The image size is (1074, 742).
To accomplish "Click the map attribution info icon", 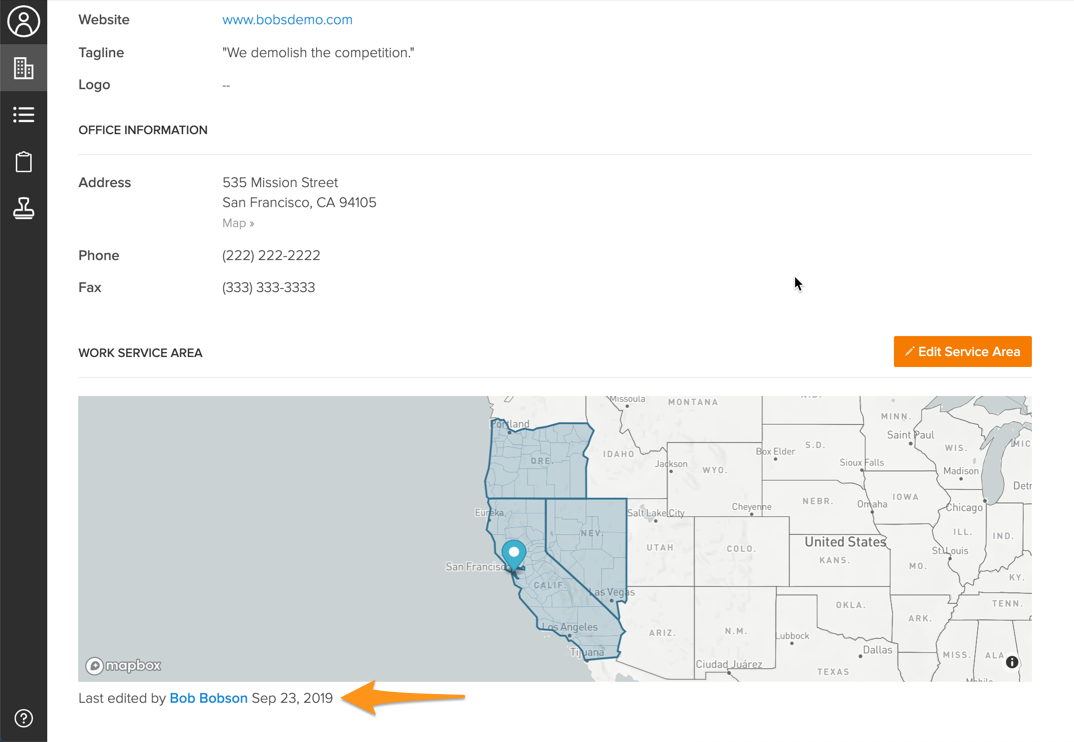I will tap(1012, 662).
